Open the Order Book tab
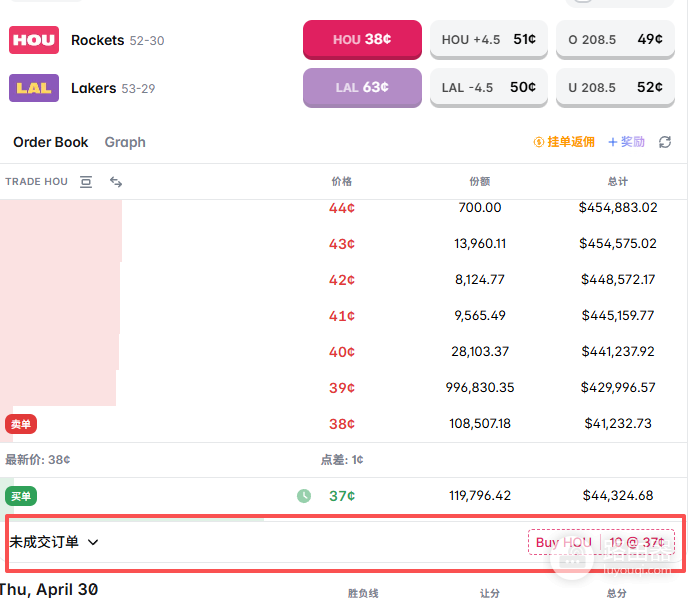 [x=51, y=142]
